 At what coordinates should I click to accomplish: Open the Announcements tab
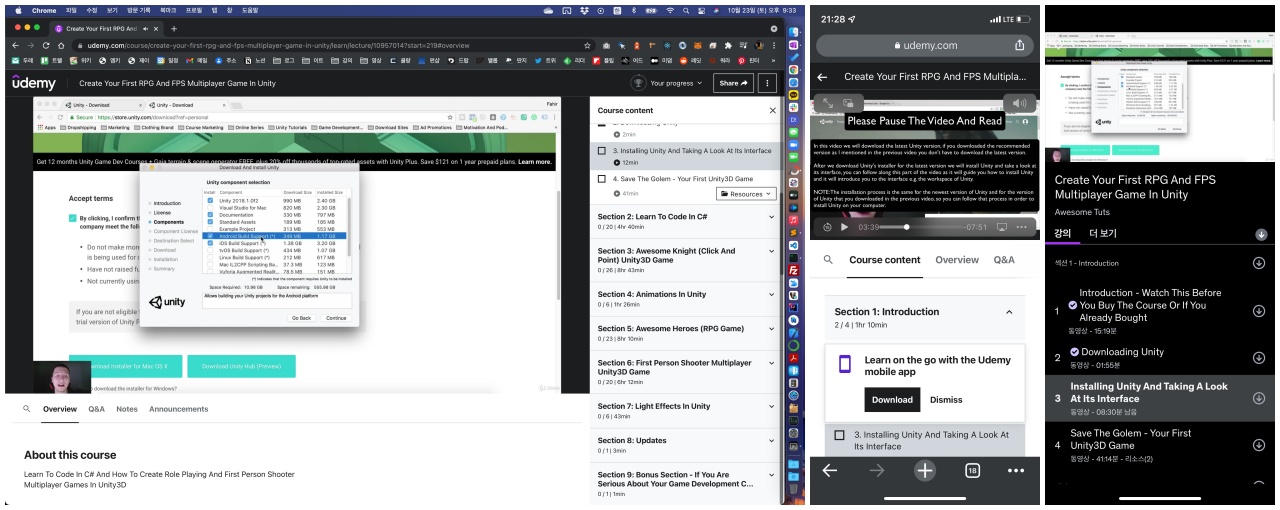(179, 409)
